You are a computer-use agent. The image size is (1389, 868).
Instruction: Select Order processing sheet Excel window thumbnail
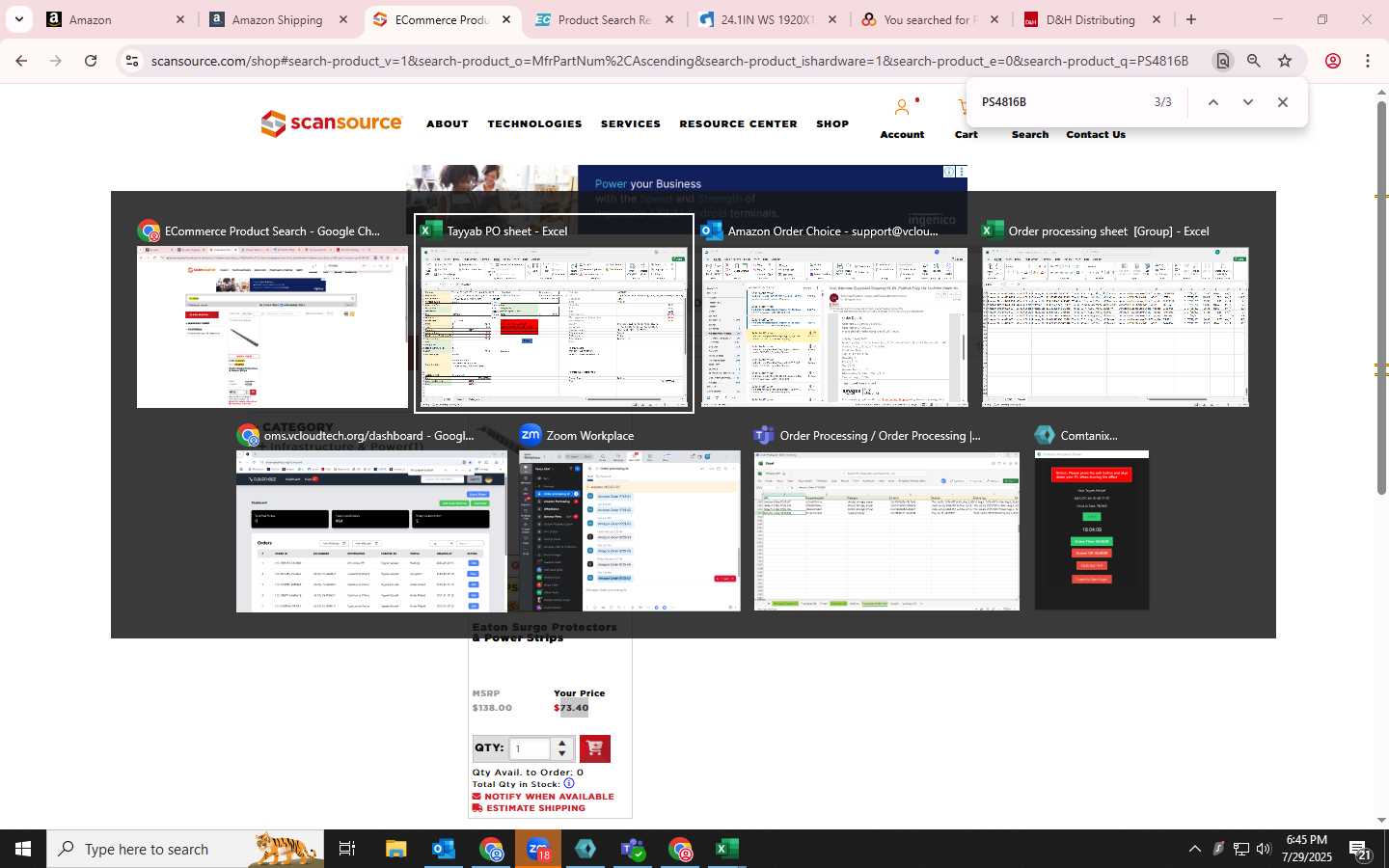tap(1115, 327)
